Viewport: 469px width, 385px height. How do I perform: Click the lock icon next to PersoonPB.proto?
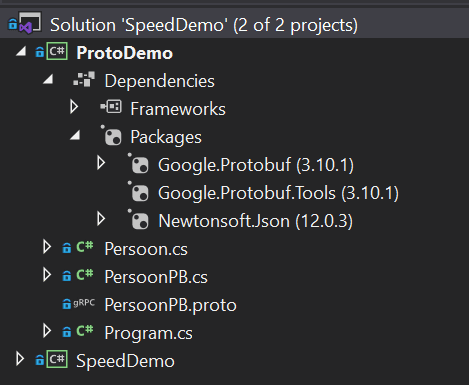click(x=67, y=304)
